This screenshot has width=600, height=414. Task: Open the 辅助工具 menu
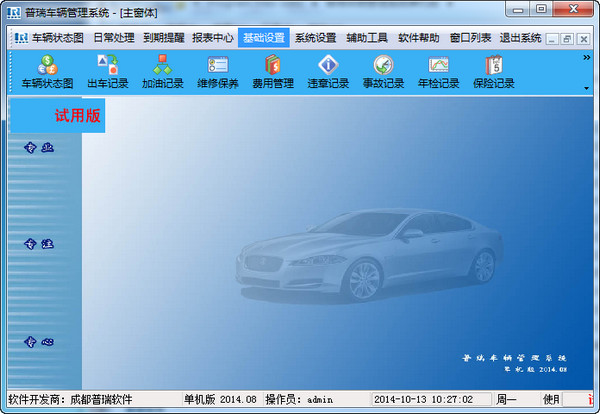pos(367,38)
